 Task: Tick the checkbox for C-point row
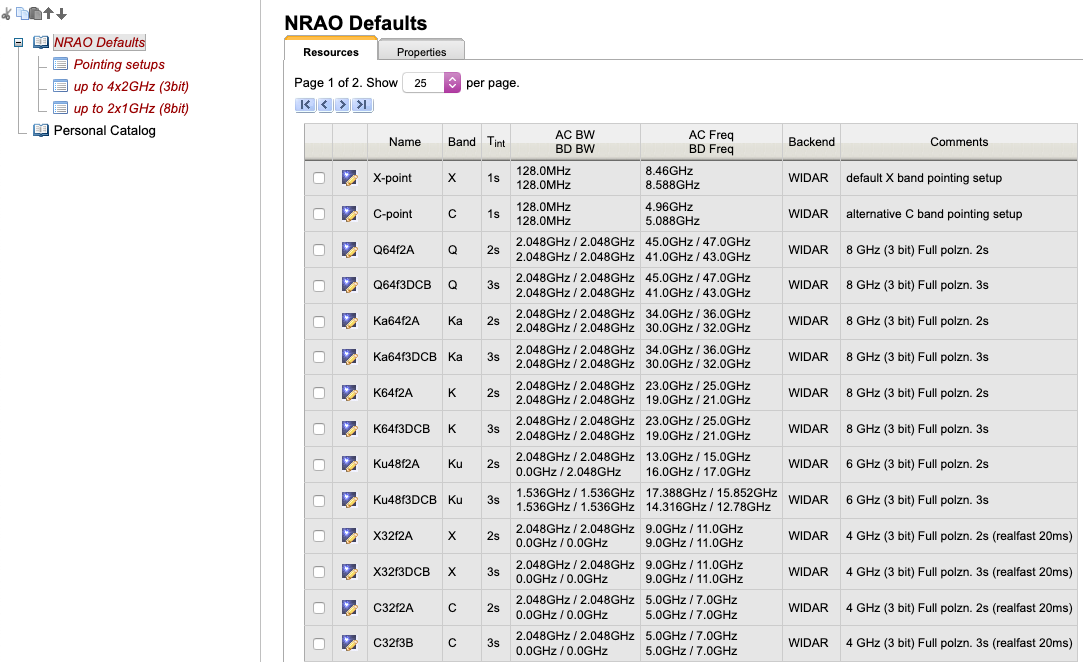click(319, 214)
